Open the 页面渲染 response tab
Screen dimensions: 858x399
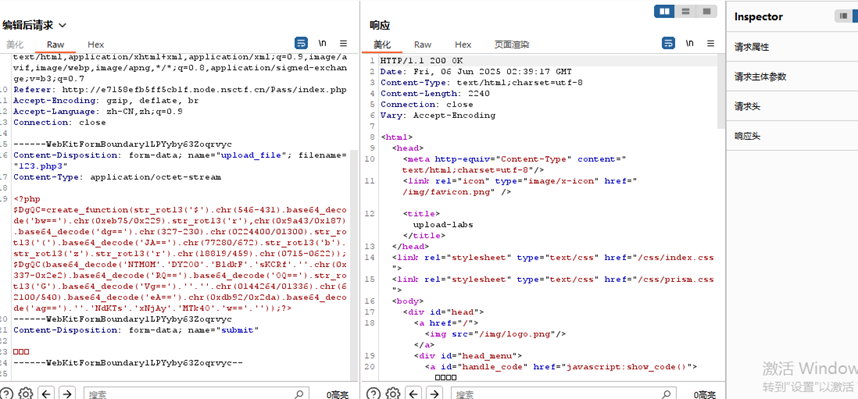click(x=512, y=44)
